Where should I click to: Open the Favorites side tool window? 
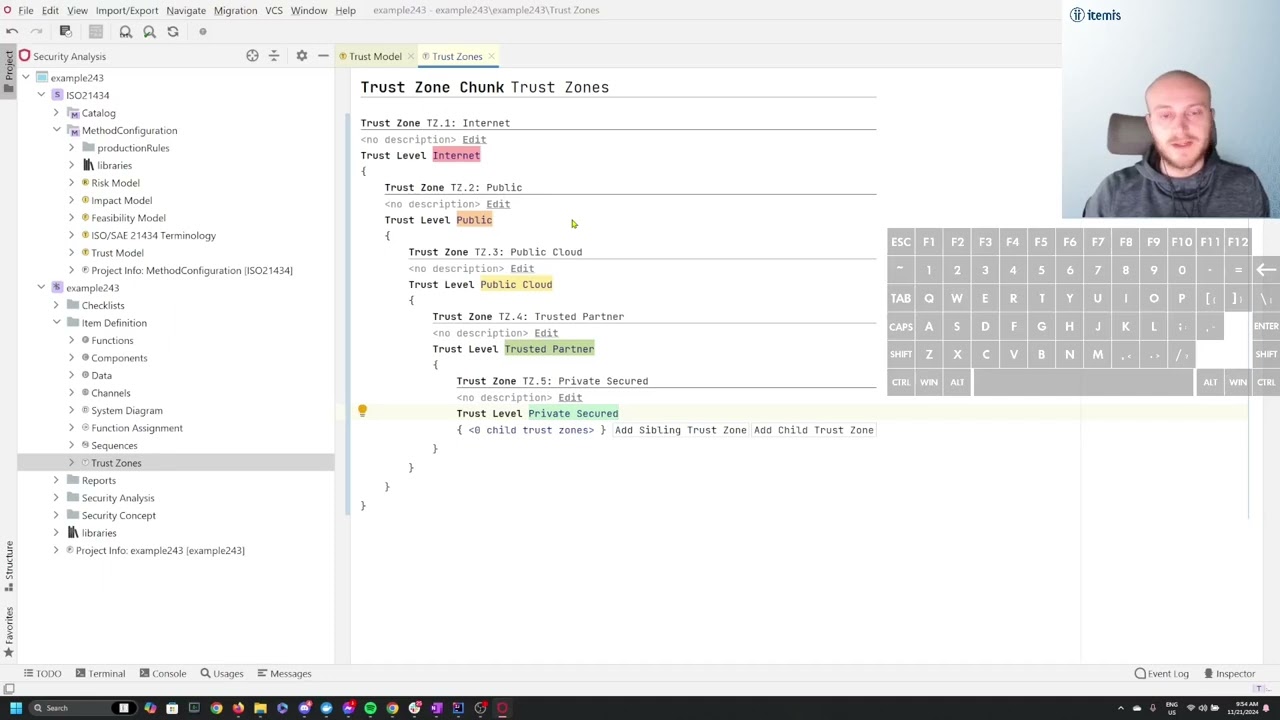[8, 630]
